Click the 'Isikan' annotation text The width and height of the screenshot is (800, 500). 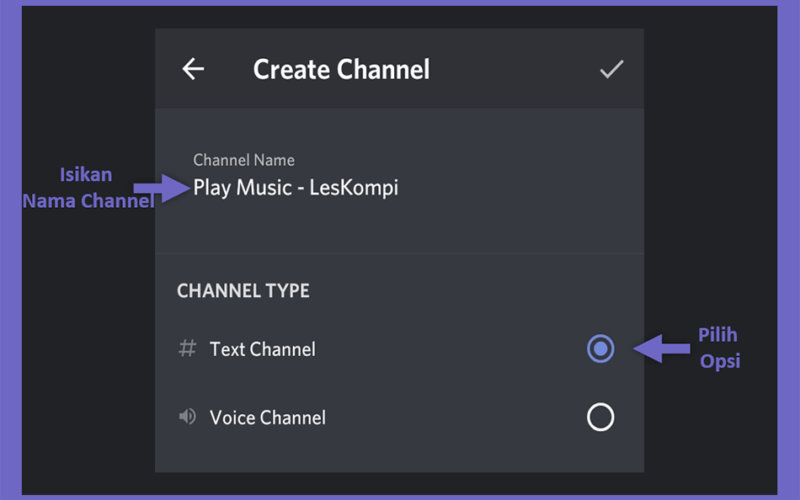[86, 174]
